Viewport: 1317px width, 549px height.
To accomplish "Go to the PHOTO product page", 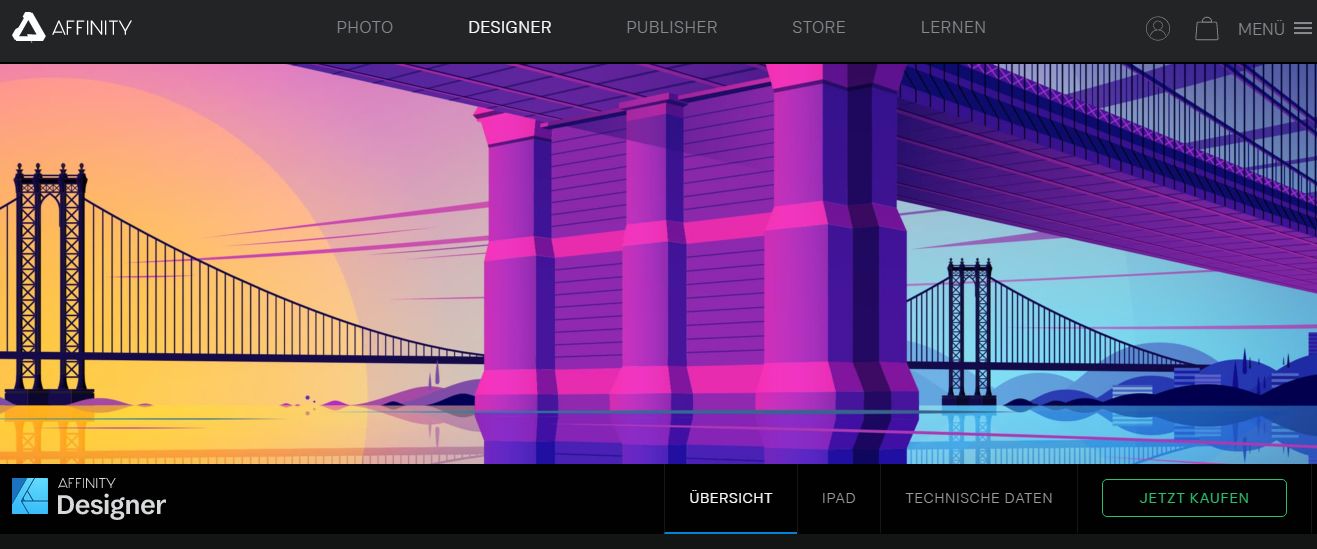I will click(364, 28).
